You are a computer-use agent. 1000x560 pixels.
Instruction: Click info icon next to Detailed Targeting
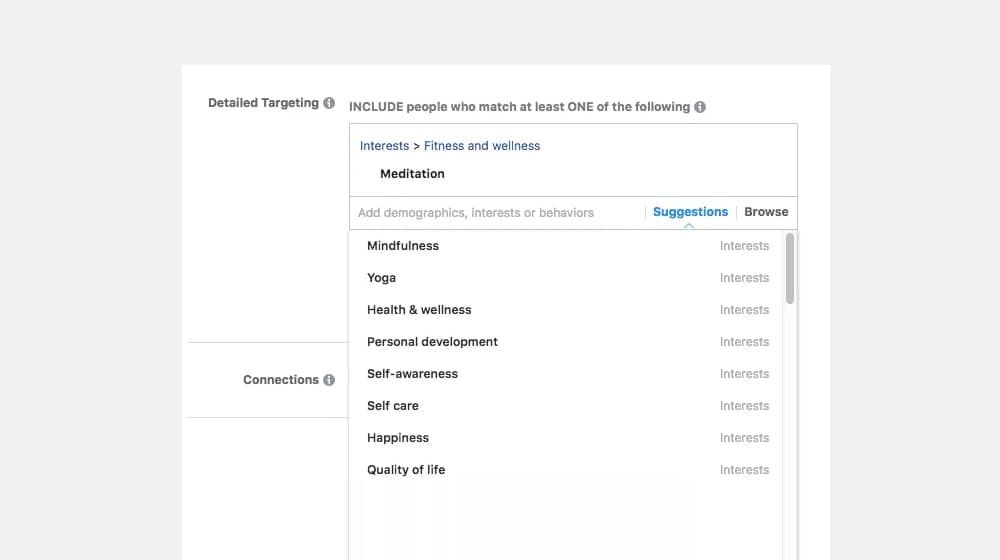pos(329,103)
